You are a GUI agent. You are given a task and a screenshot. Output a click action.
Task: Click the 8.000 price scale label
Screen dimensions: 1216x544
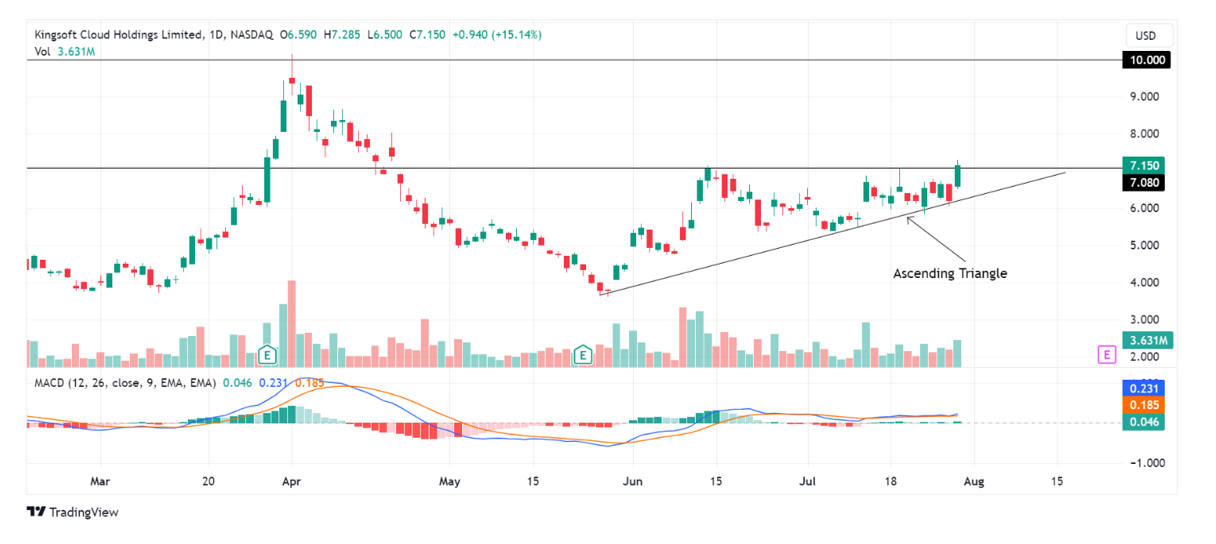[x=1144, y=134]
